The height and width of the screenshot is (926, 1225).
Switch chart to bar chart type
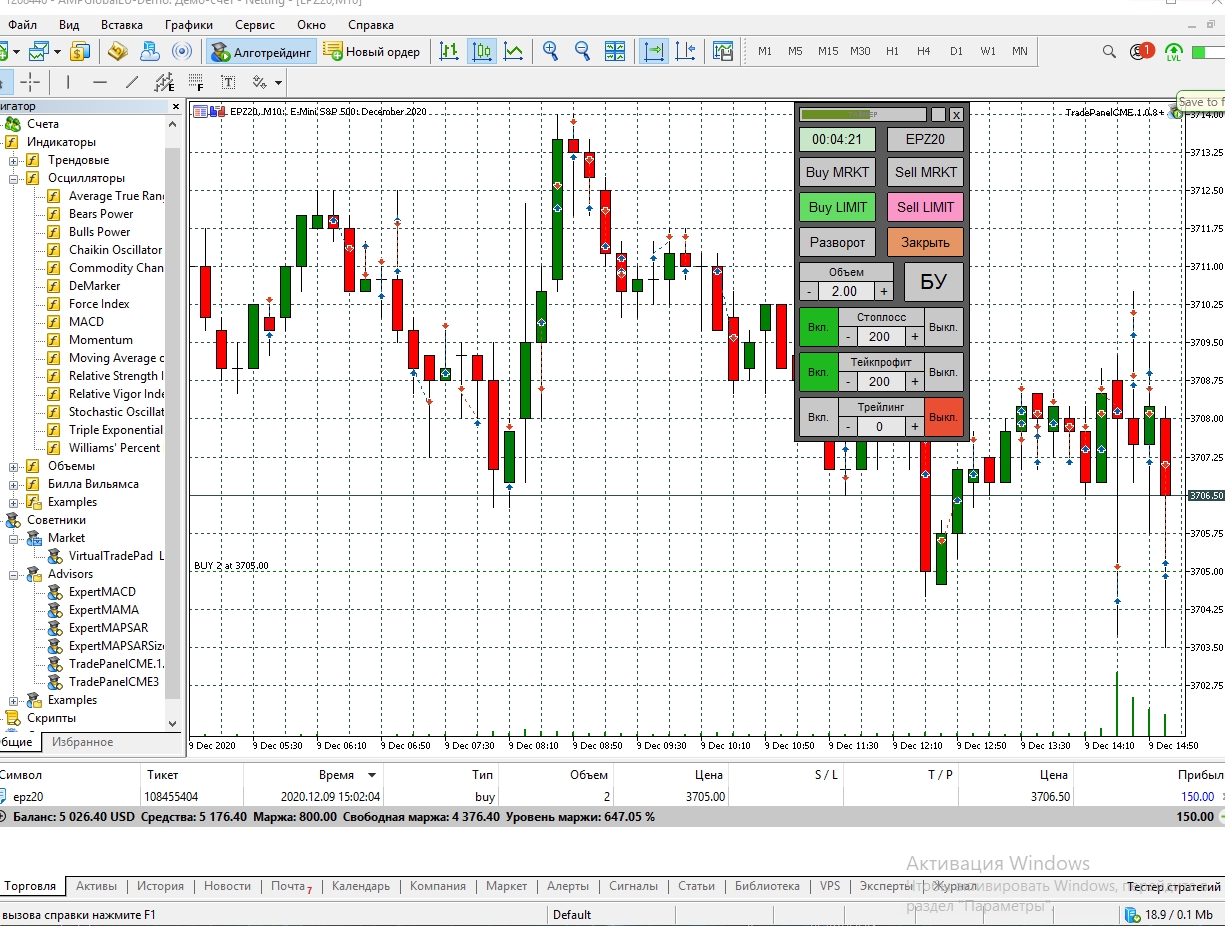[450, 51]
